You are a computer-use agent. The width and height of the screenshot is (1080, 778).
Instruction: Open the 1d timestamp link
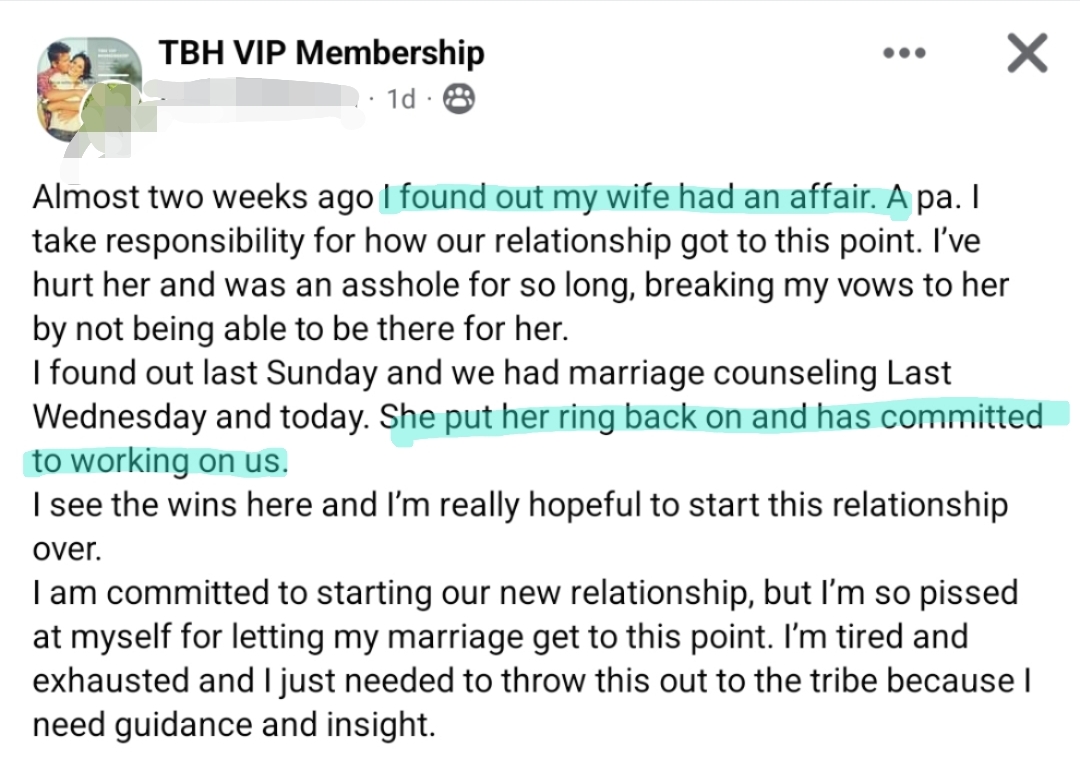point(400,99)
